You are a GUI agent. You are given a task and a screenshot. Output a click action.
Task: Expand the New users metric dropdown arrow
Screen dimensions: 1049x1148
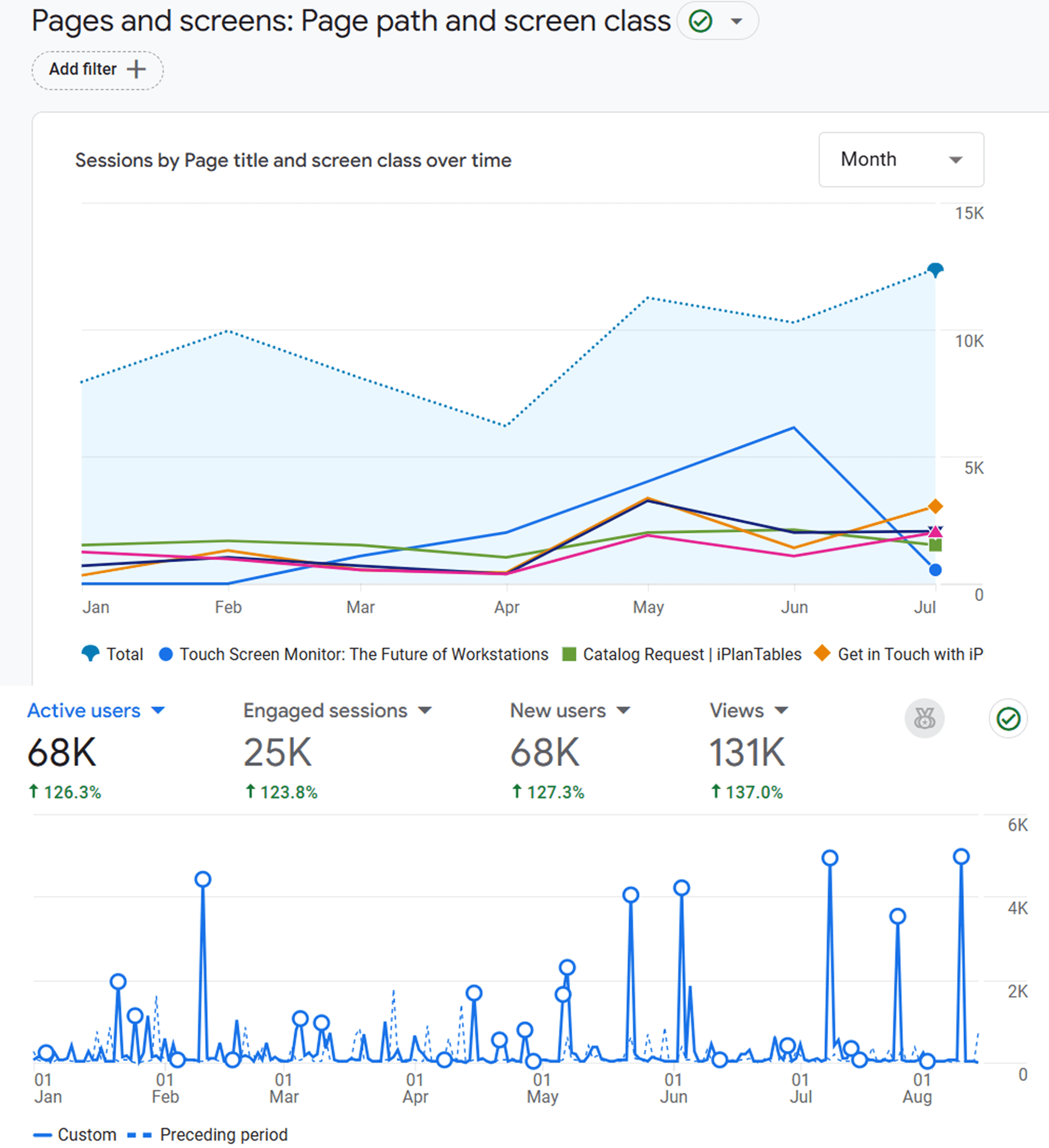pos(623,710)
